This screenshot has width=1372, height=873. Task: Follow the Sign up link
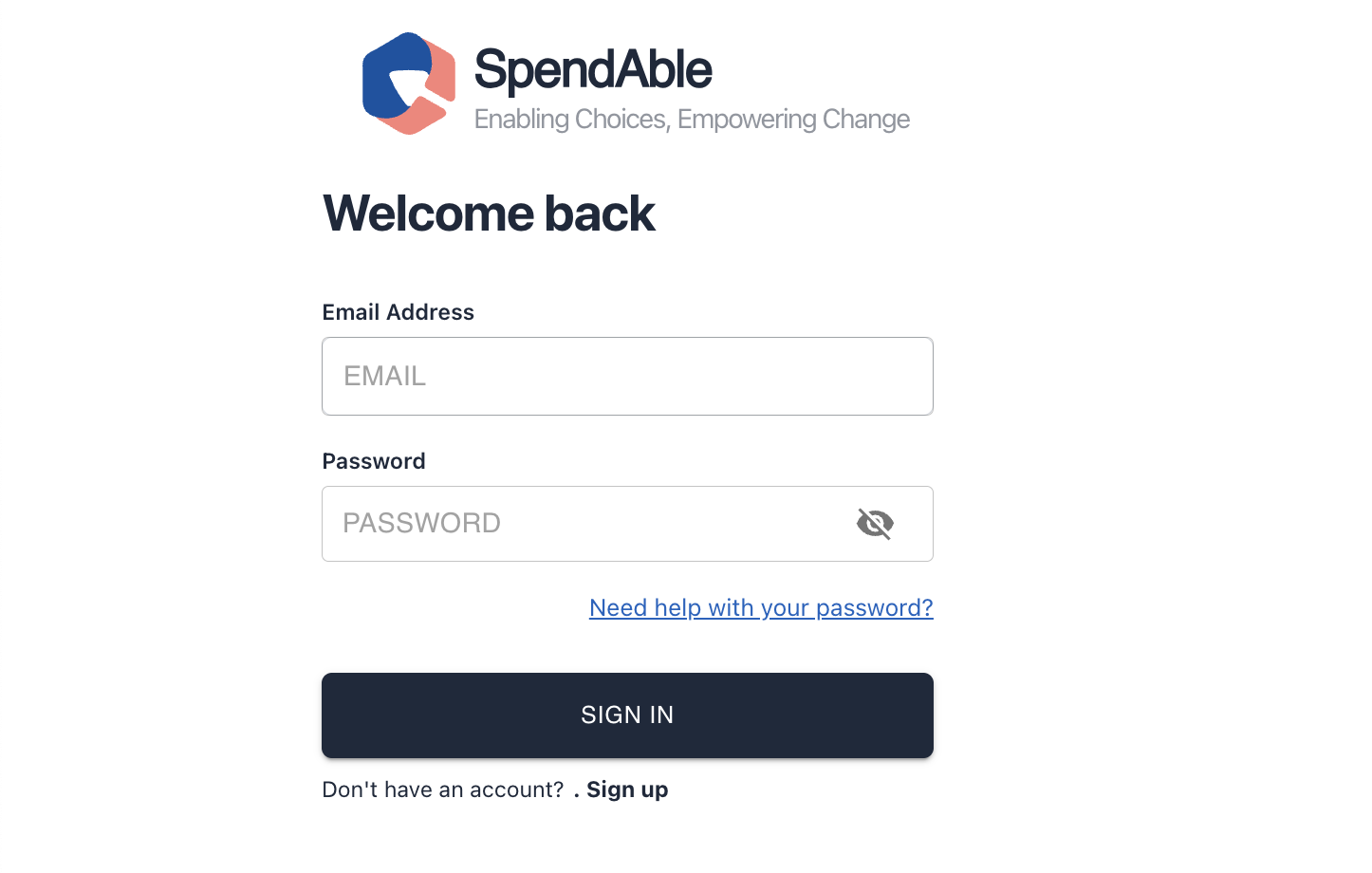pos(627,789)
